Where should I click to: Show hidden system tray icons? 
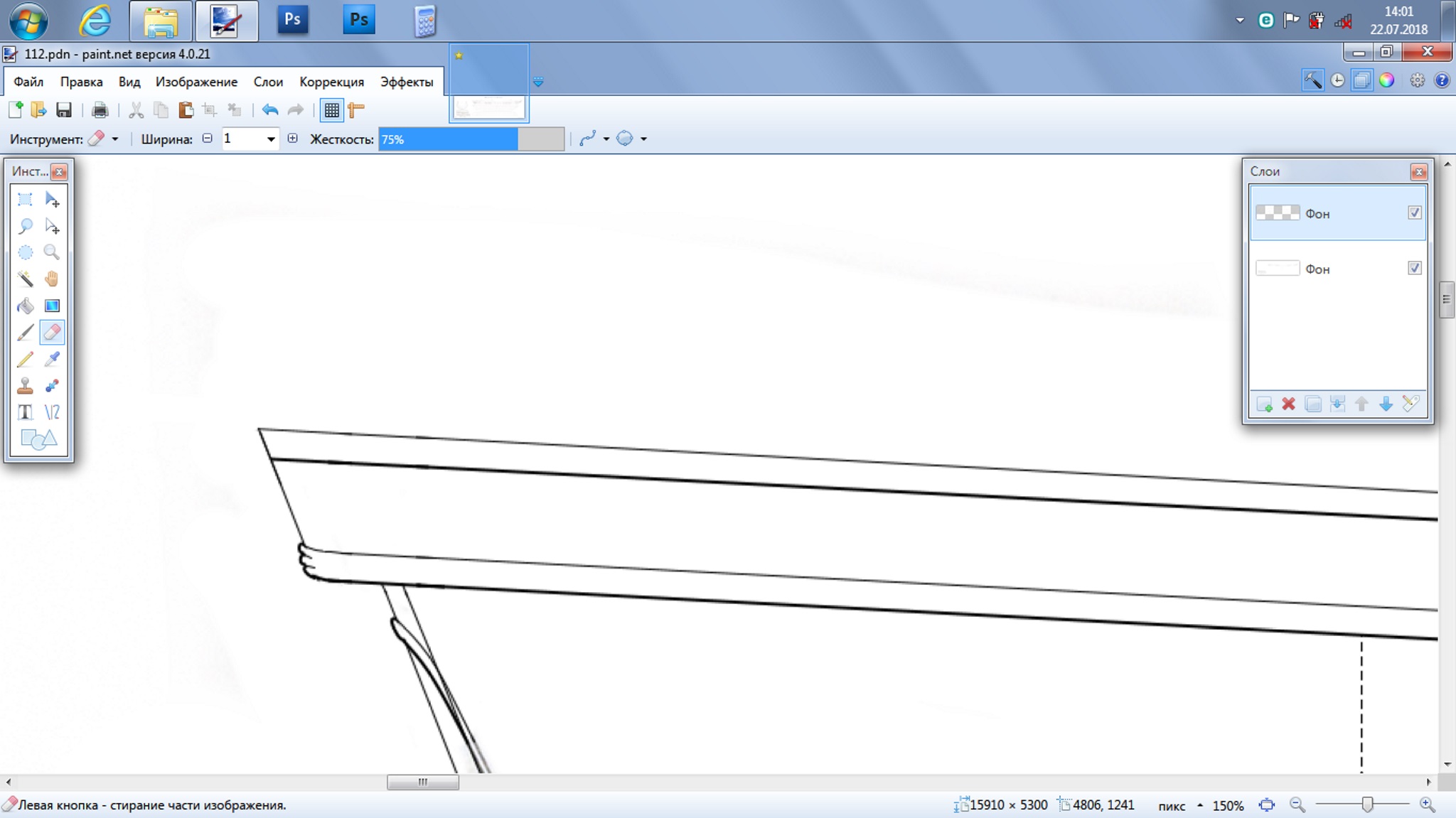(1240, 21)
